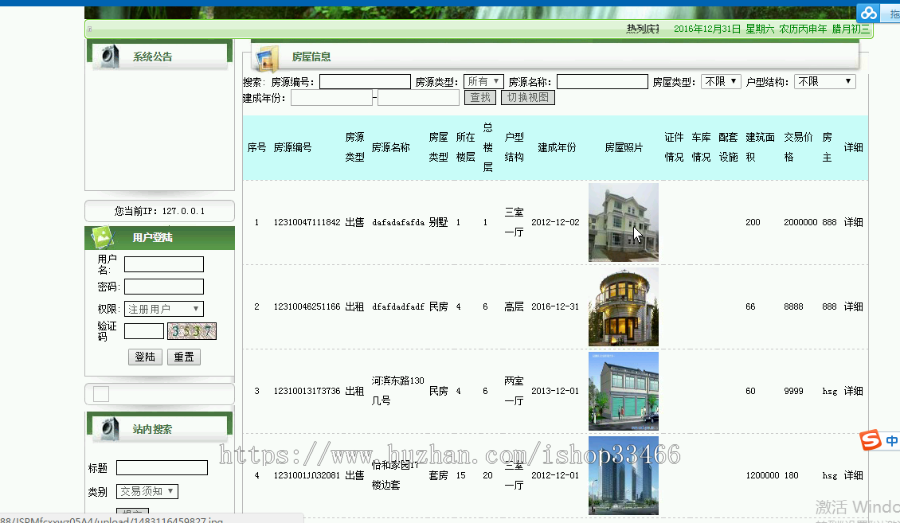This screenshot has width=900, height=523.
Task: Click the 房源名称 search input field
Action: pyautogui.click(x=602, y=82)
